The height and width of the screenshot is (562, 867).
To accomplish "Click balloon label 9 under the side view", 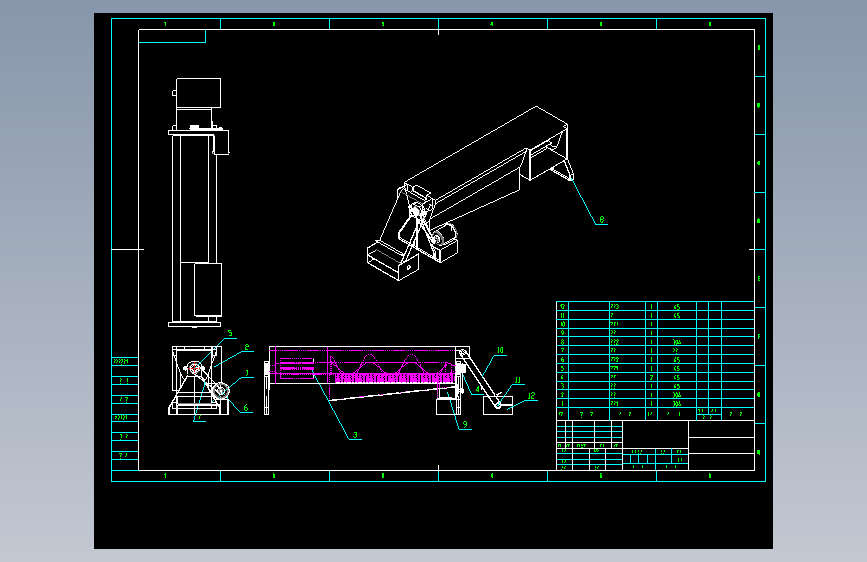I will click(465, 425).
